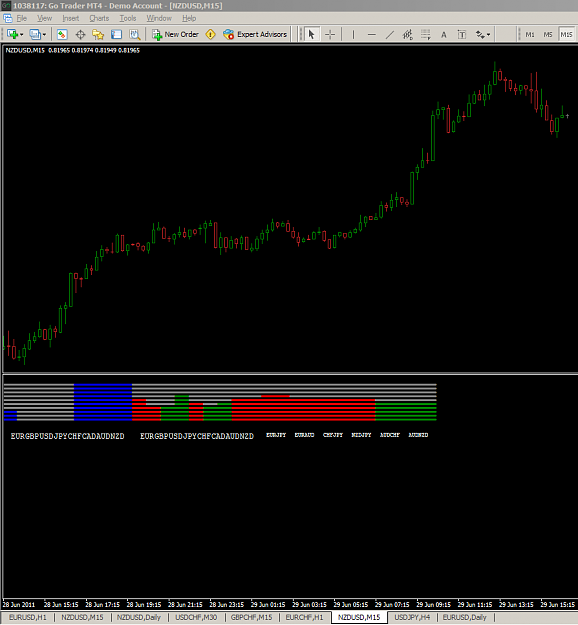Switch to the EURCHF,H1 chart tab
Screen dimensions: 578x625
[x=304, y=617]
